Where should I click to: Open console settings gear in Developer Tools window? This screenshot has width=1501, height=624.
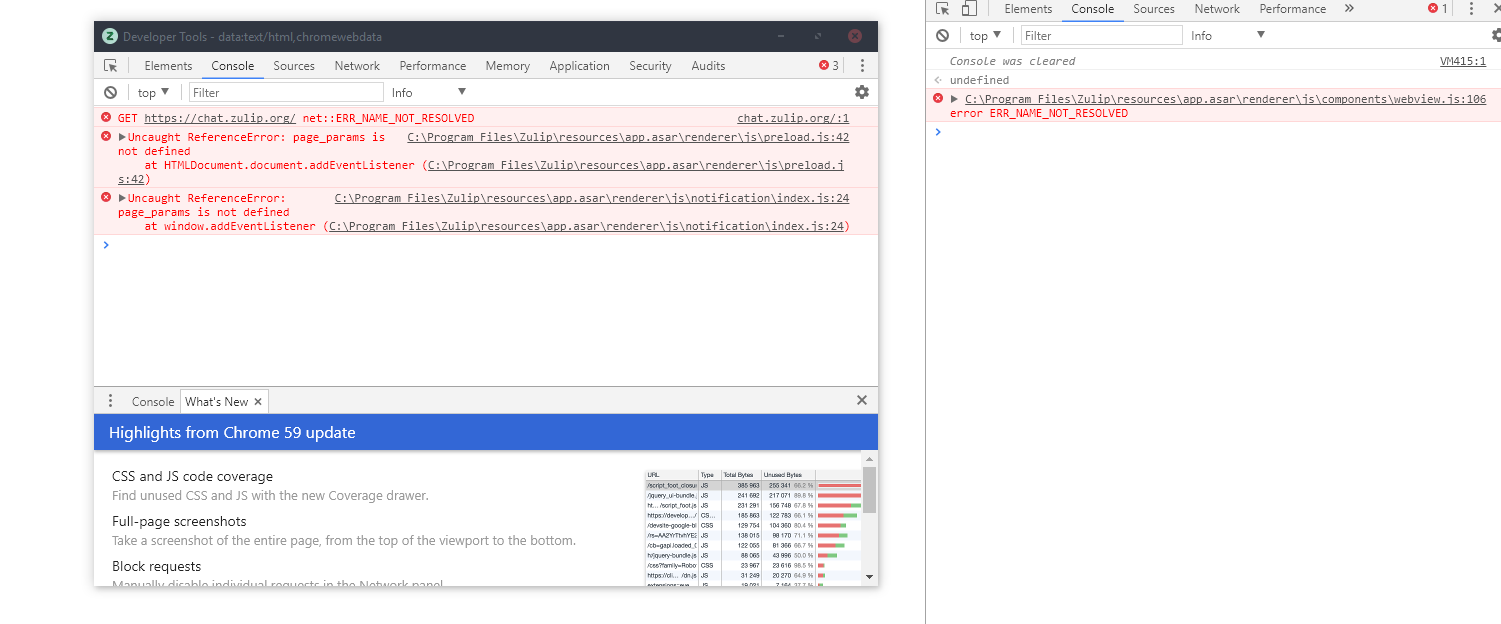[x=862, y=92]
